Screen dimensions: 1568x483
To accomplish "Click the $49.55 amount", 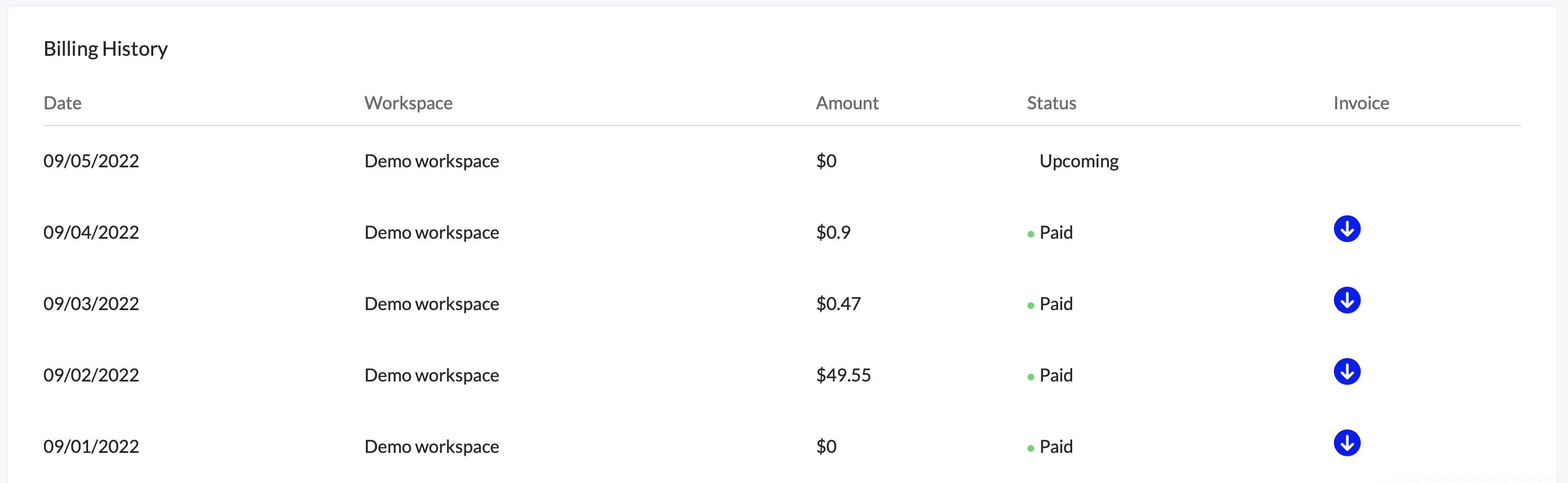I will [843, 375].
